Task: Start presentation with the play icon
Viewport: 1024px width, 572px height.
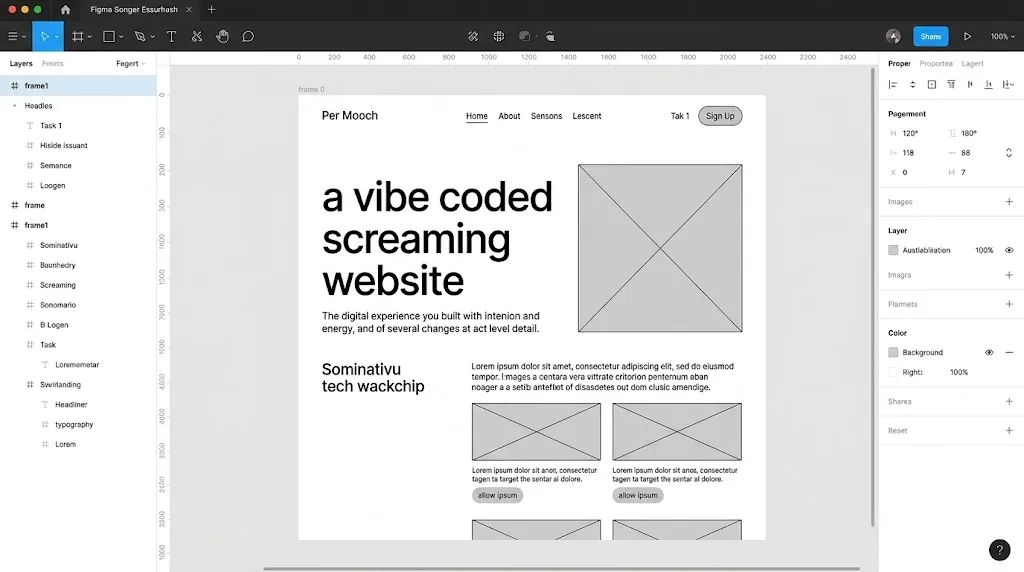Action: [x=967, y=37]
